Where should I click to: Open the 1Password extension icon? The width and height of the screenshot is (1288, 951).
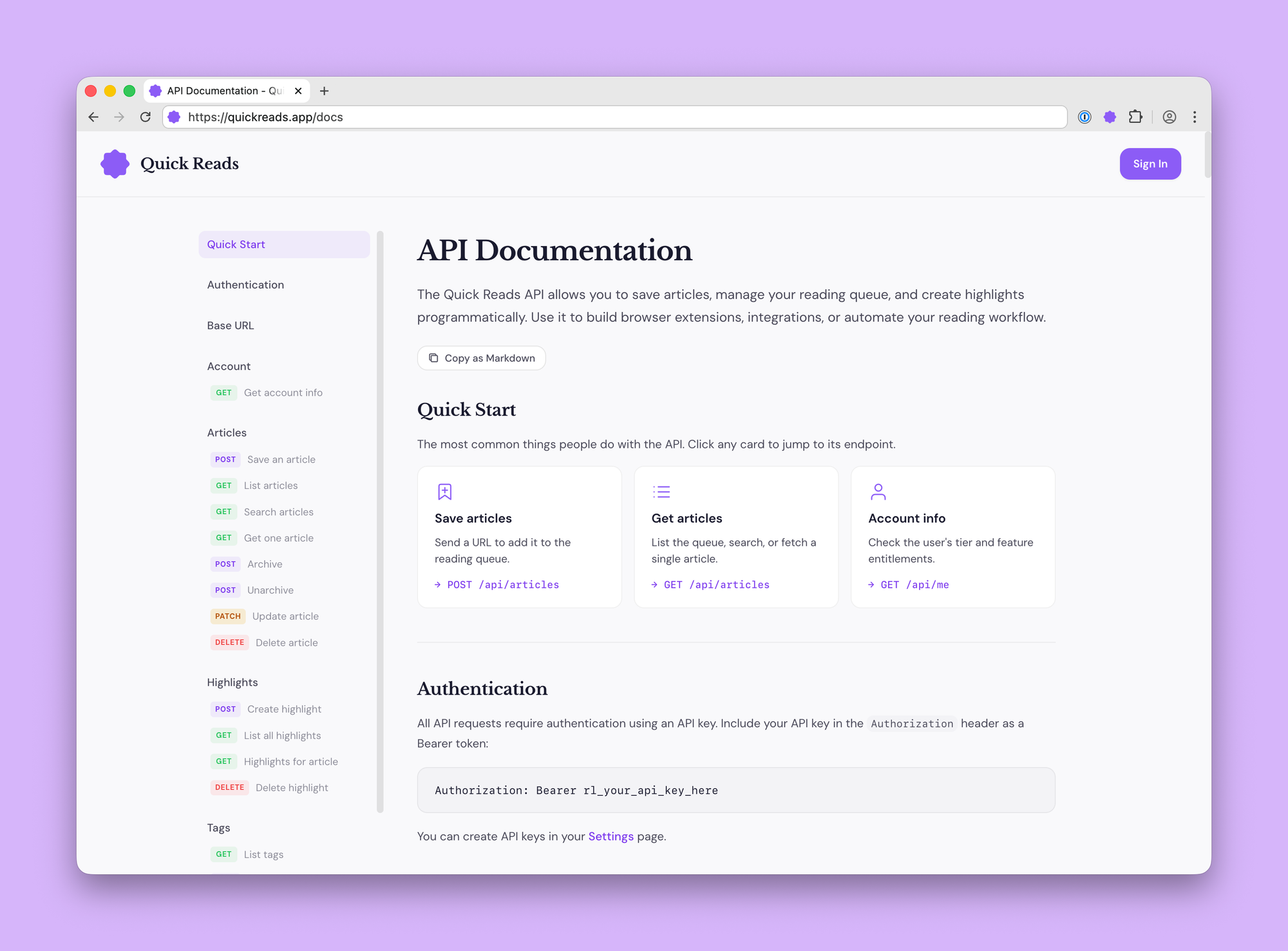(x=1084, y=117)
